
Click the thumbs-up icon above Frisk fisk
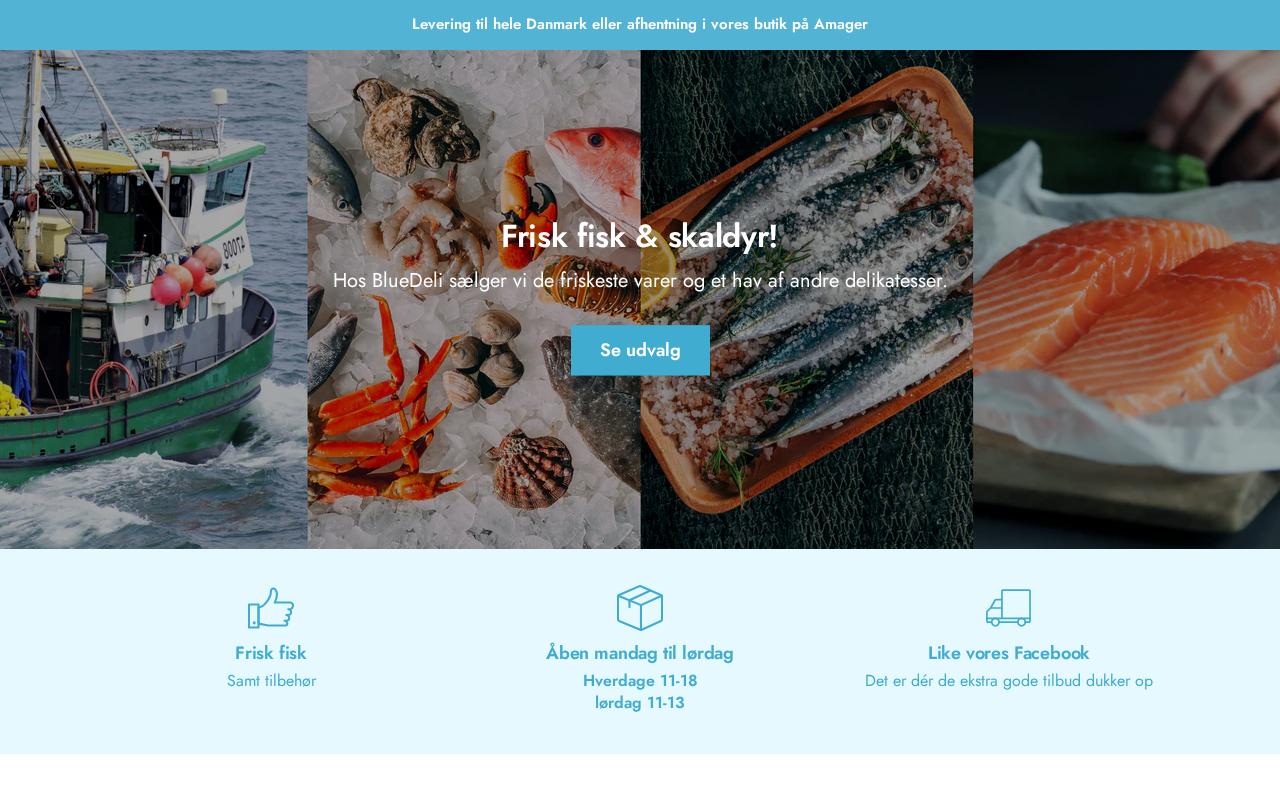click(271, 608)
